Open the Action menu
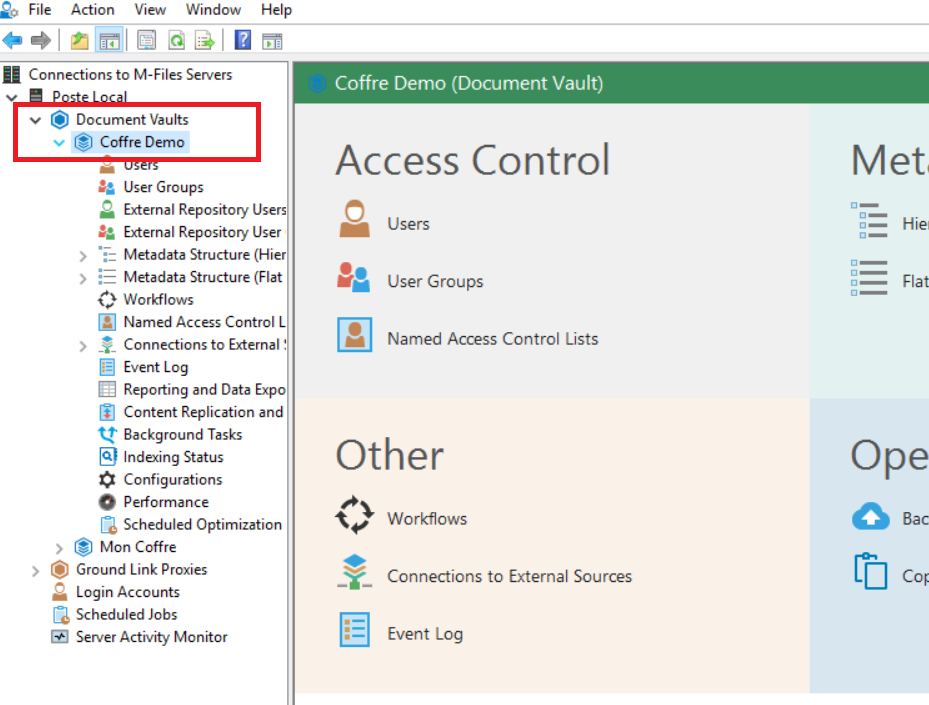This screenshot has height=705, width=929. 92,10
